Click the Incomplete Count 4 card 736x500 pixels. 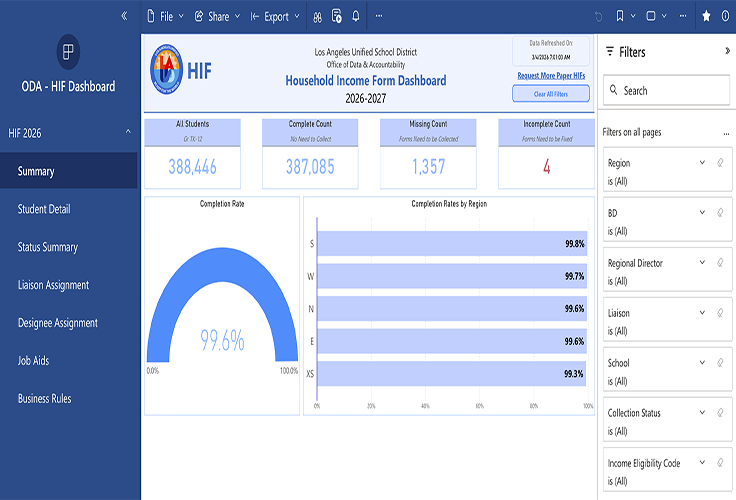546,154
